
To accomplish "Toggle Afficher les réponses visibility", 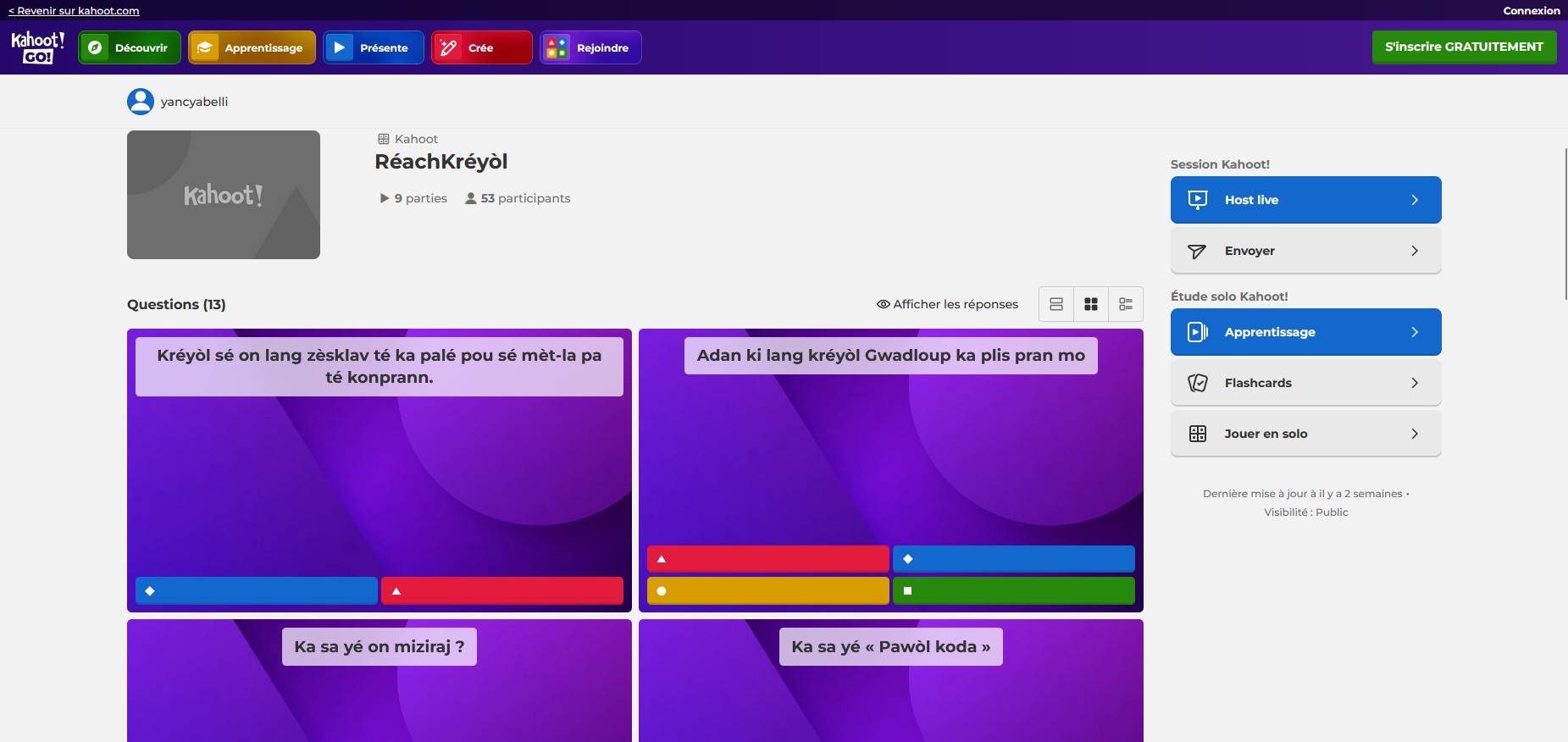I will tap(947, 304).
